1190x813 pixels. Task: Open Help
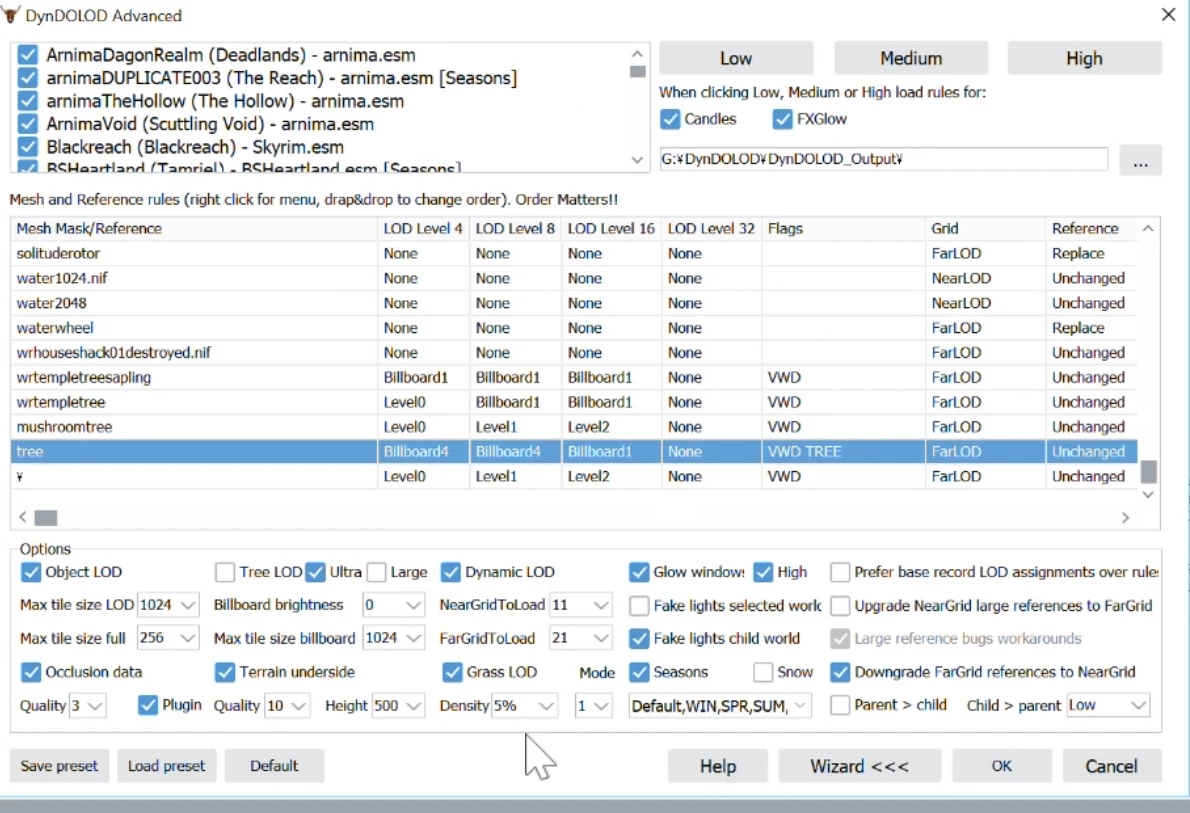click(718, 766)
